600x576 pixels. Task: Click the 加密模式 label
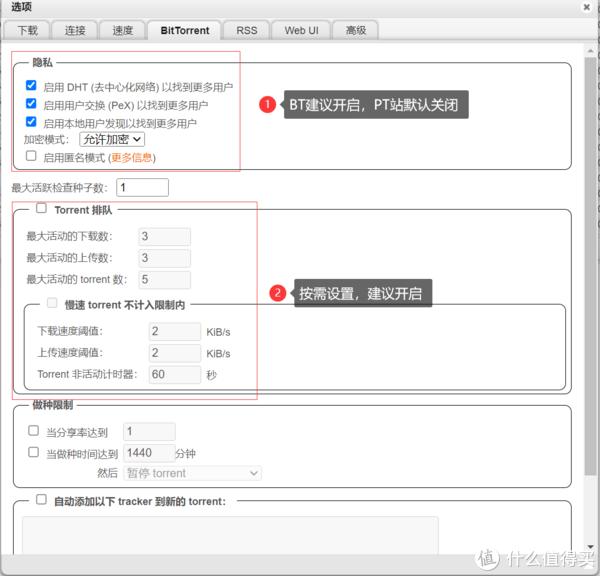coord(46,140)
